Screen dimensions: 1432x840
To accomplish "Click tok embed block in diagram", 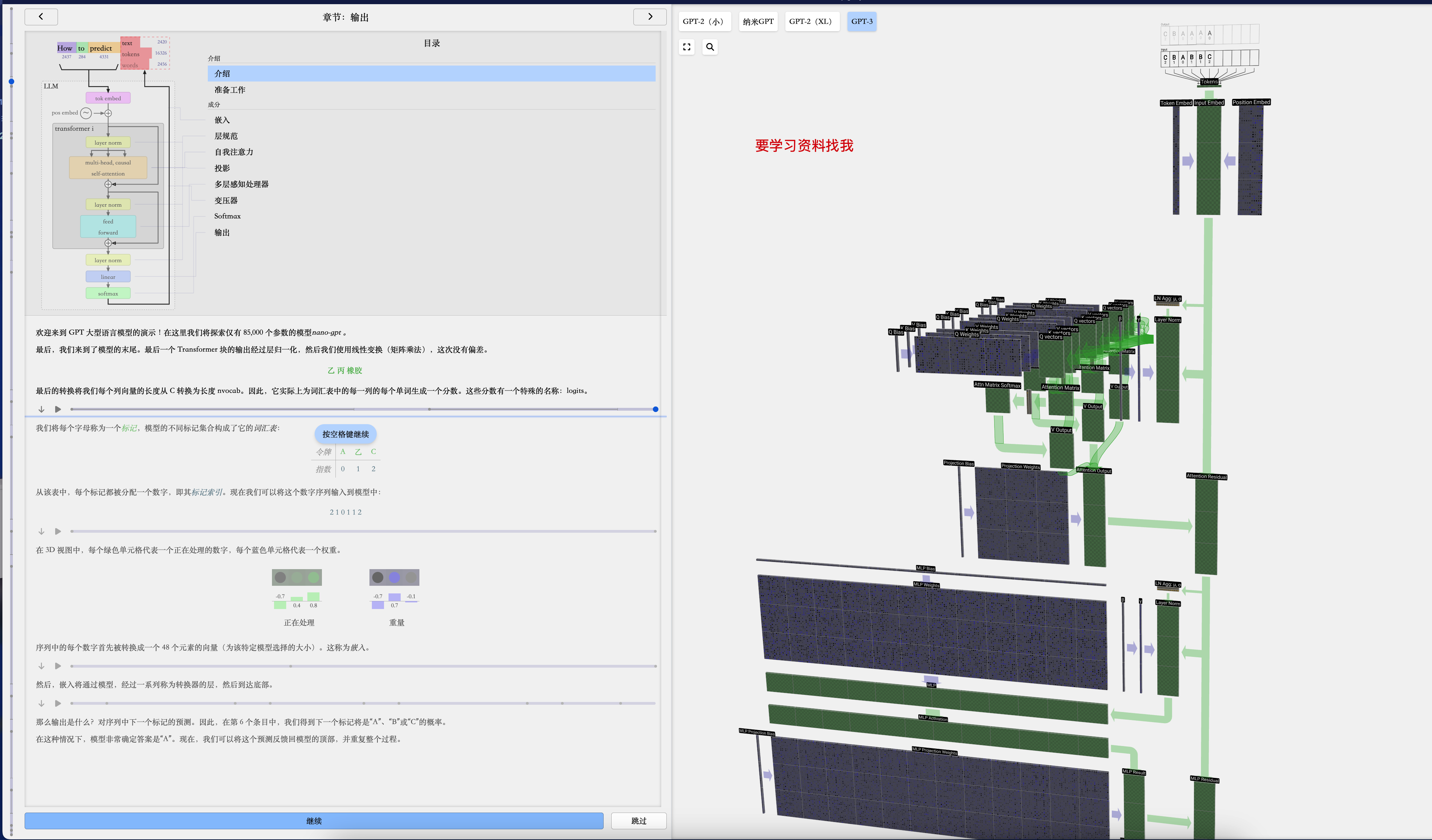I will tap(108, 98).
